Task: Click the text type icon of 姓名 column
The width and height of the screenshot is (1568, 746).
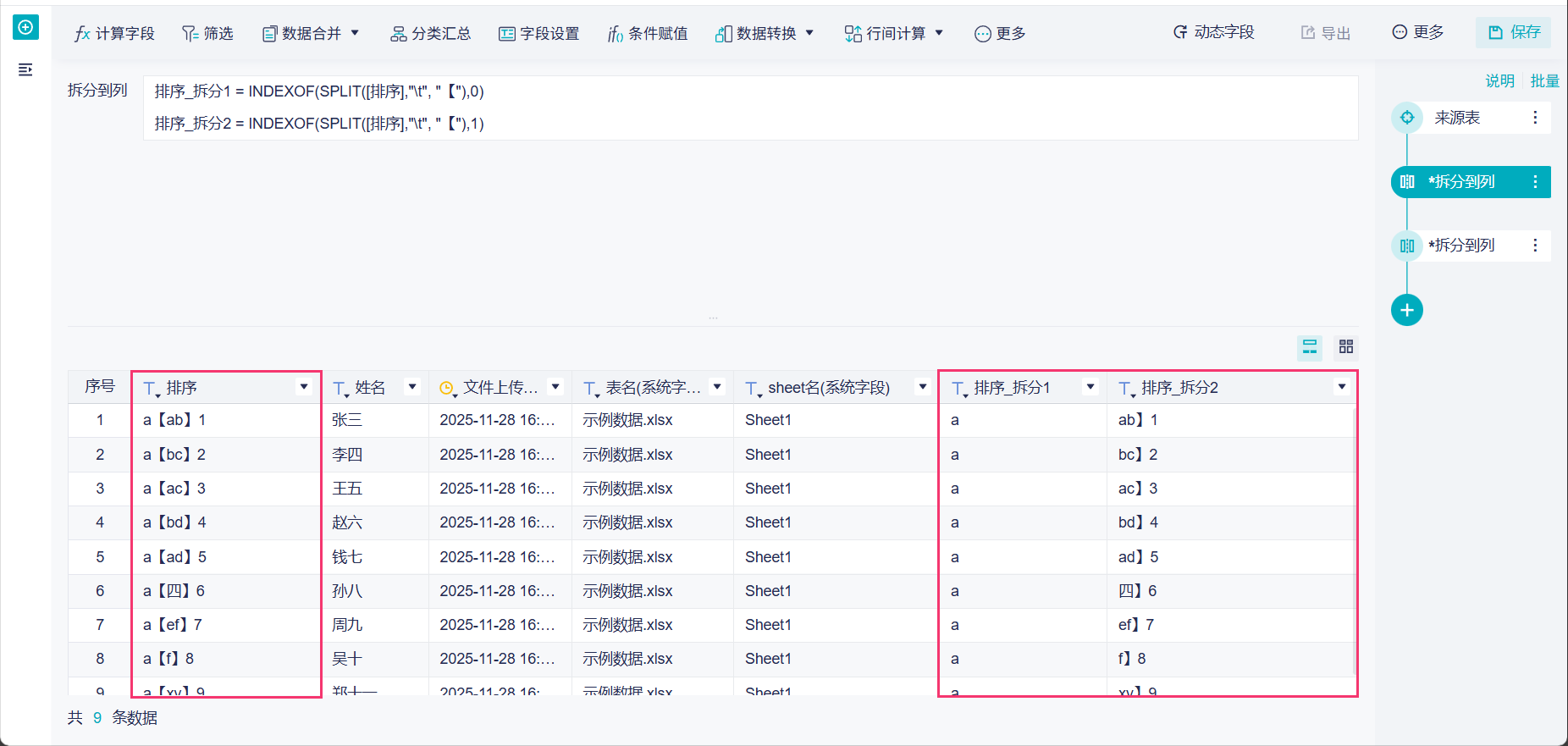Action: click(x=340, y=389)
